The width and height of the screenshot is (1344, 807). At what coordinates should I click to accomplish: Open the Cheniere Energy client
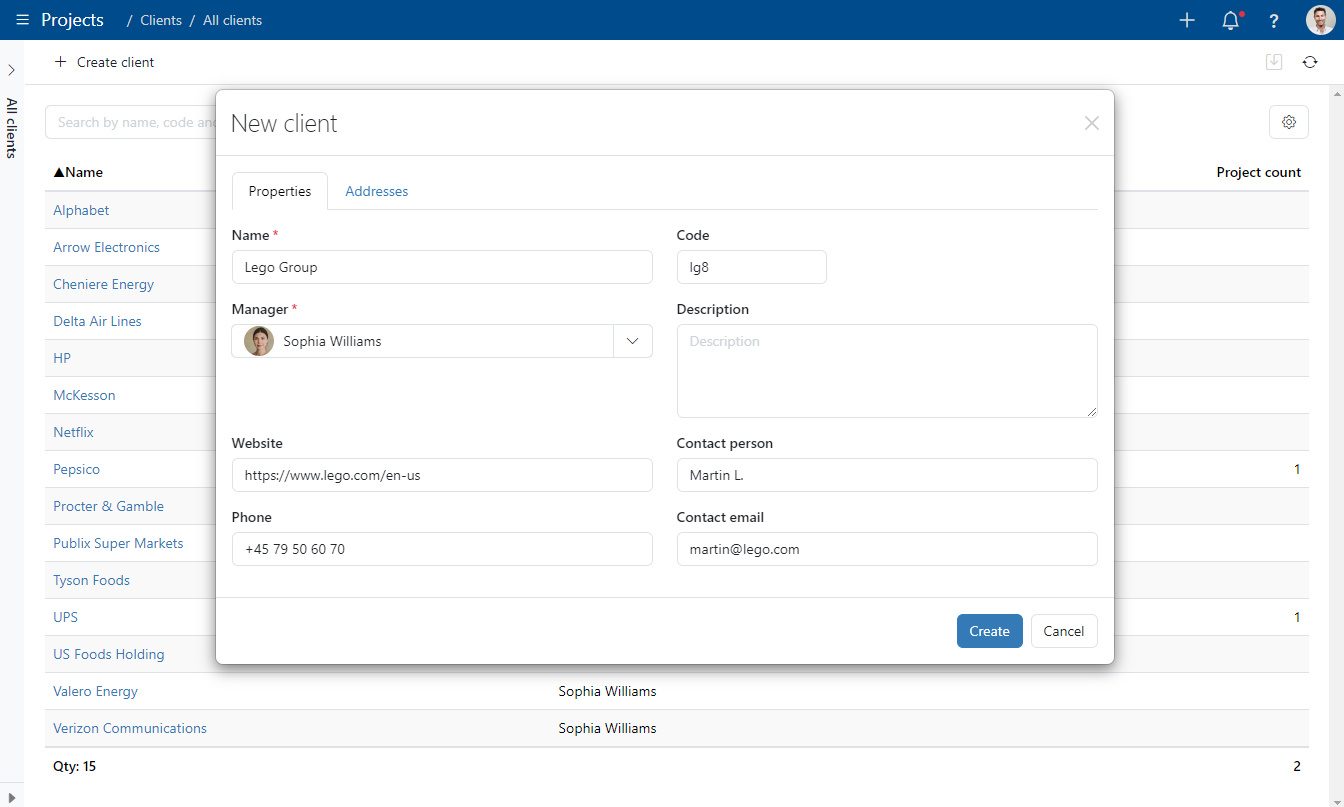[103, 284]
